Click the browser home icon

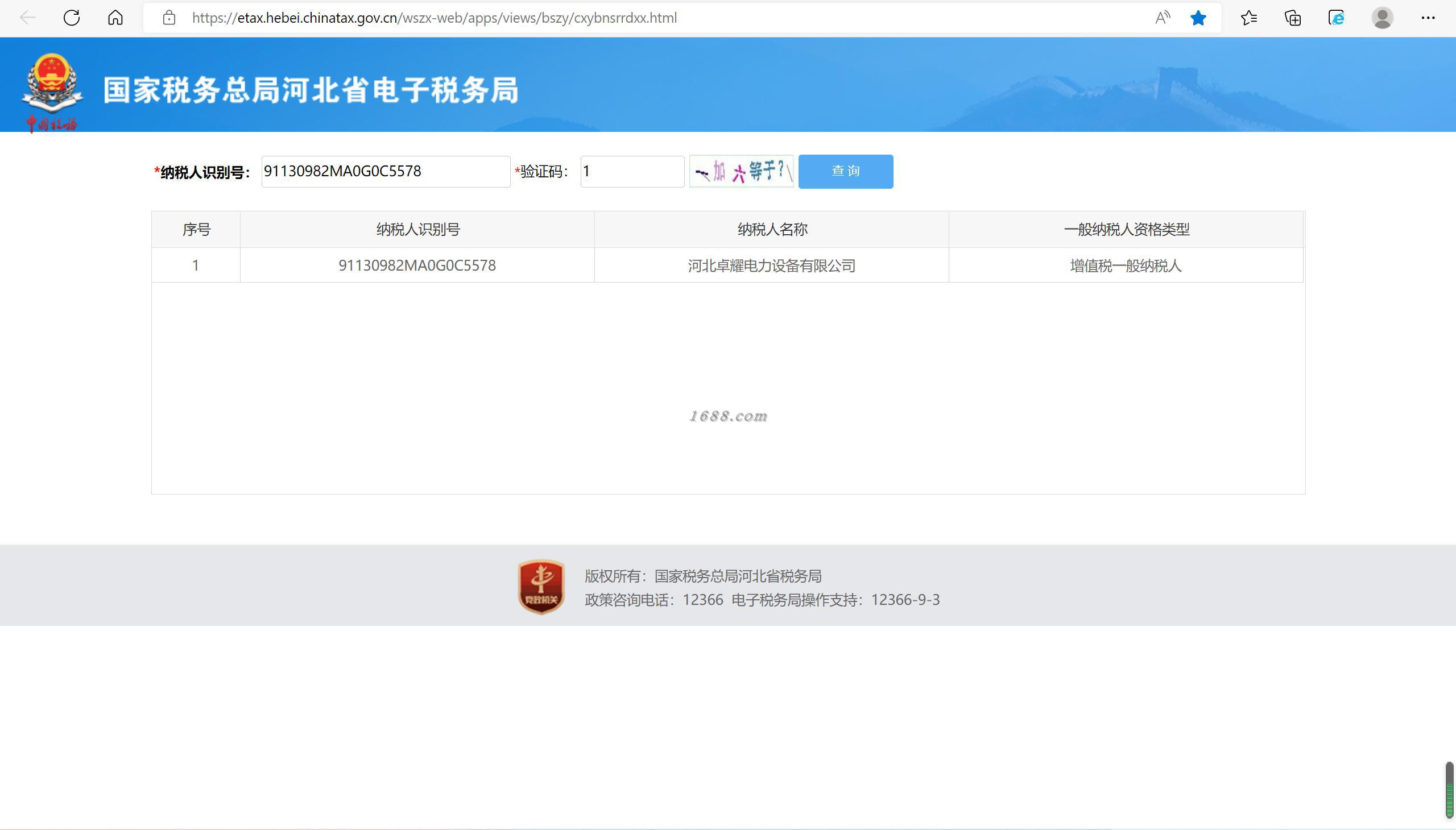pyautogui.click(x=115, y=18)
